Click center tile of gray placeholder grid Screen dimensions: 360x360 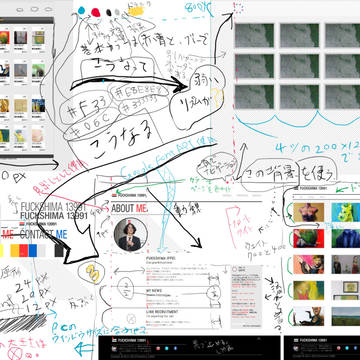click(x=299, y=66)
